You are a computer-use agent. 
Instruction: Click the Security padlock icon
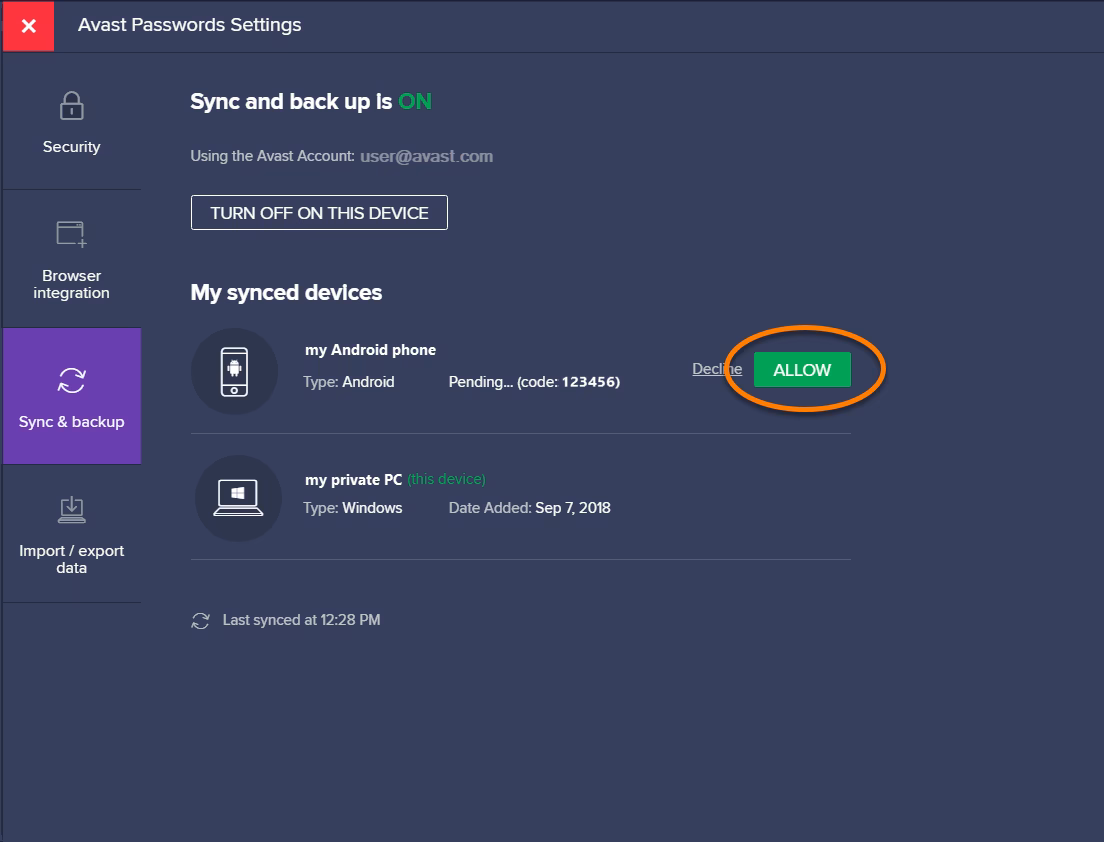[x=71, y=106]
